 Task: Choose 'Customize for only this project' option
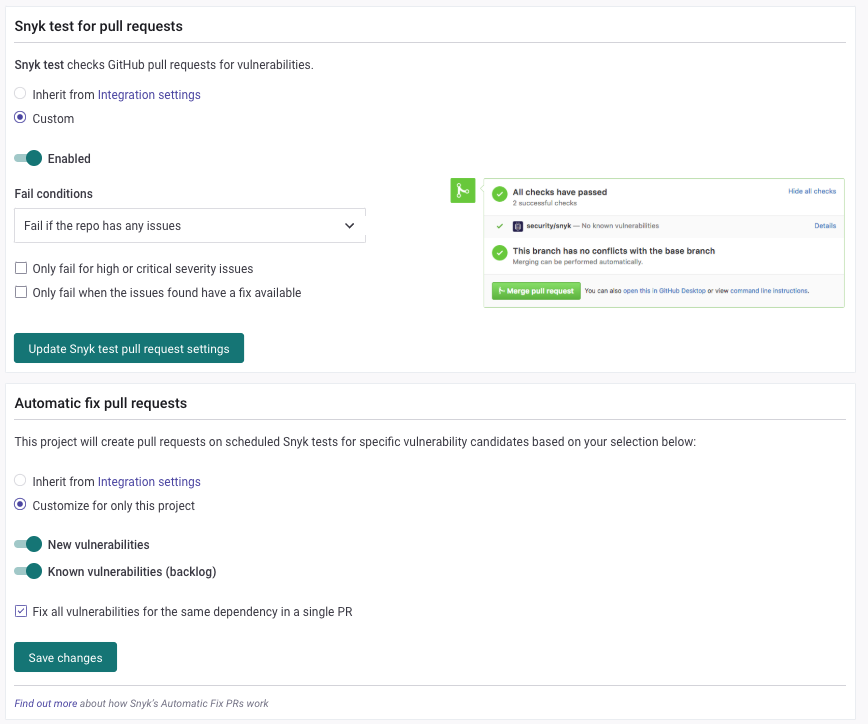[21, 505]
